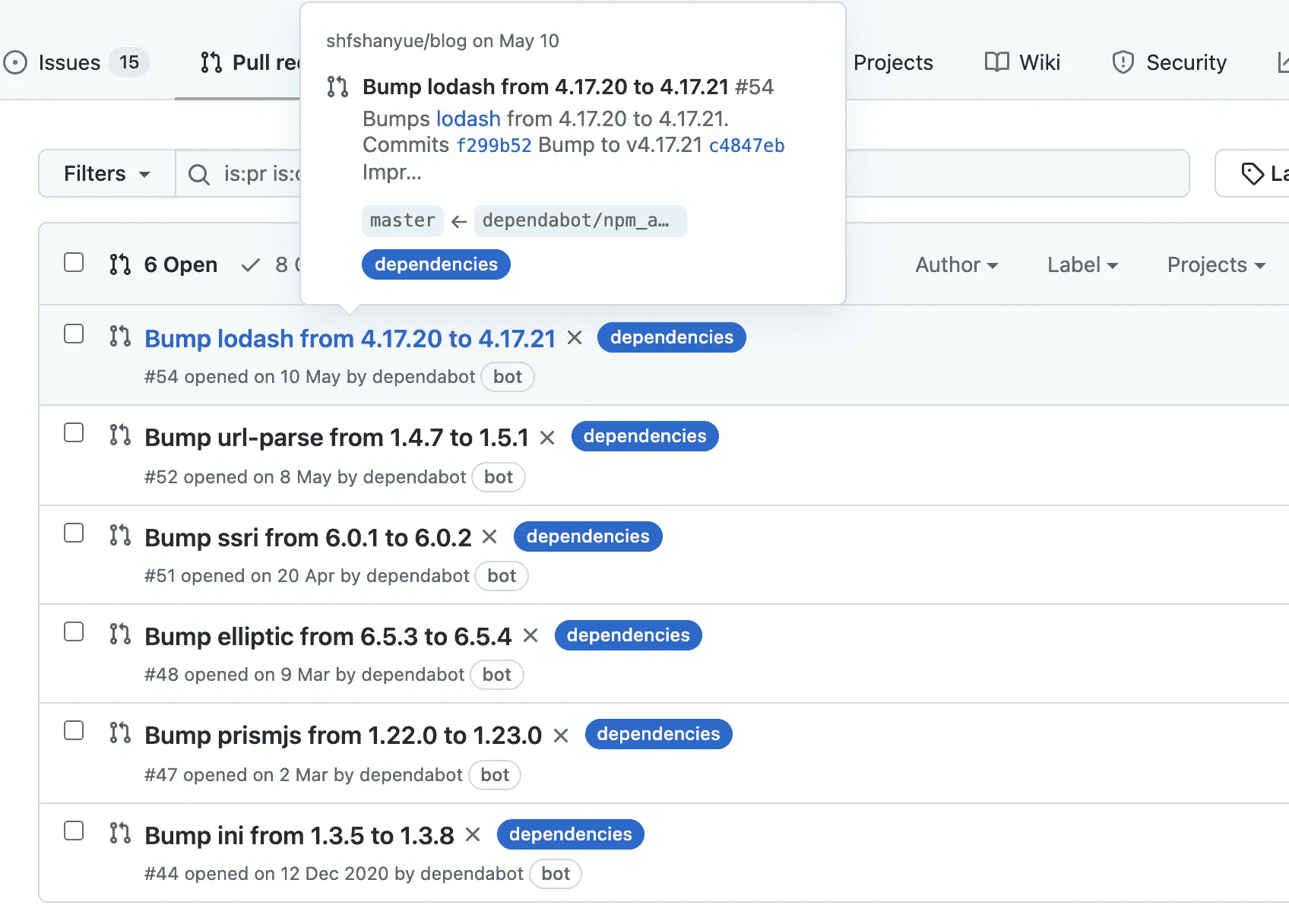1289x924 pixels.
Task: Switch to the Issues tab
Action: click(x=69, y=62)
